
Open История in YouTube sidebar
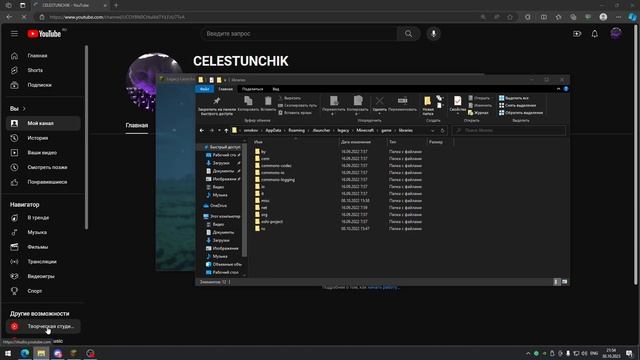click(x=43, y=138)
